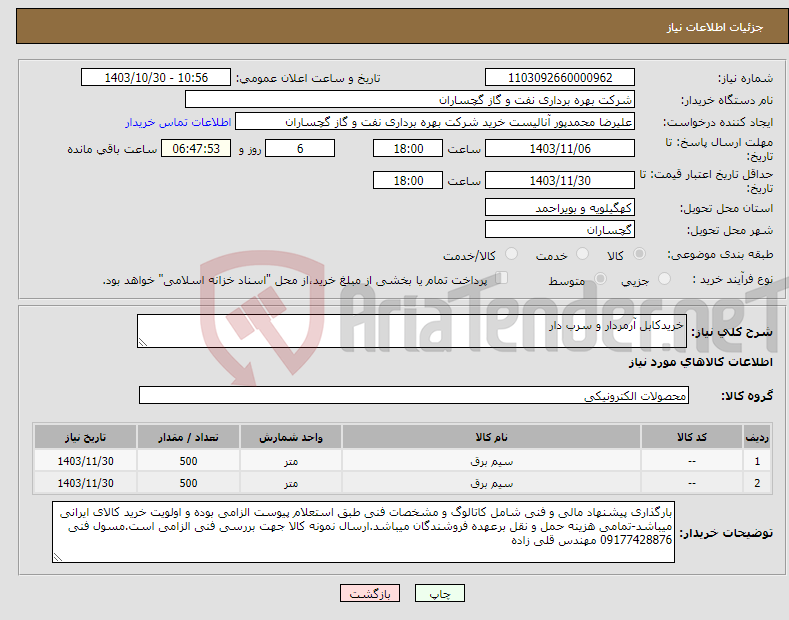Click the بازگشت back button

370,594
